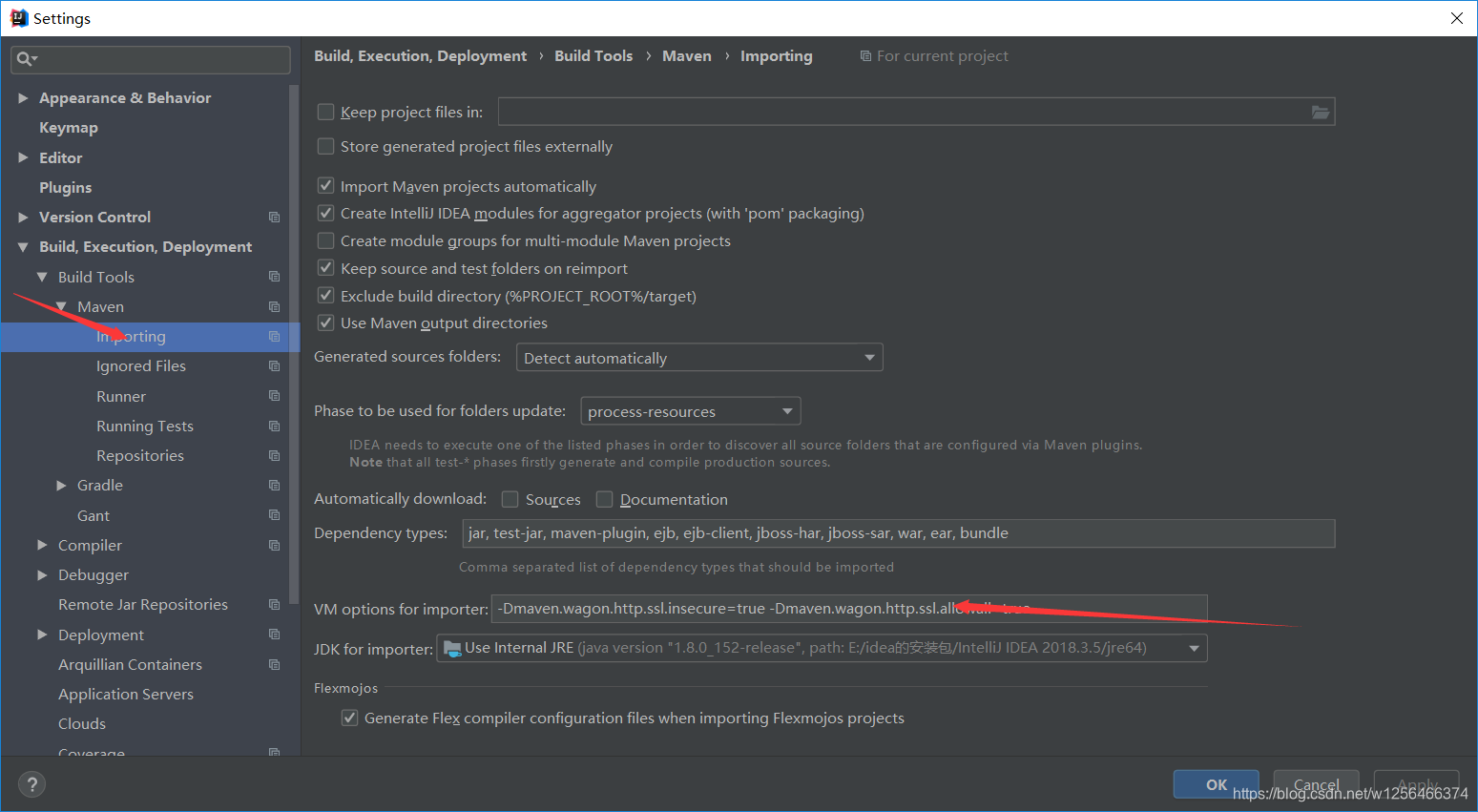Click project-level icon beside Compiler
Image resolution: width=1478 pixels, height=812 pixels.
[274, 545]
